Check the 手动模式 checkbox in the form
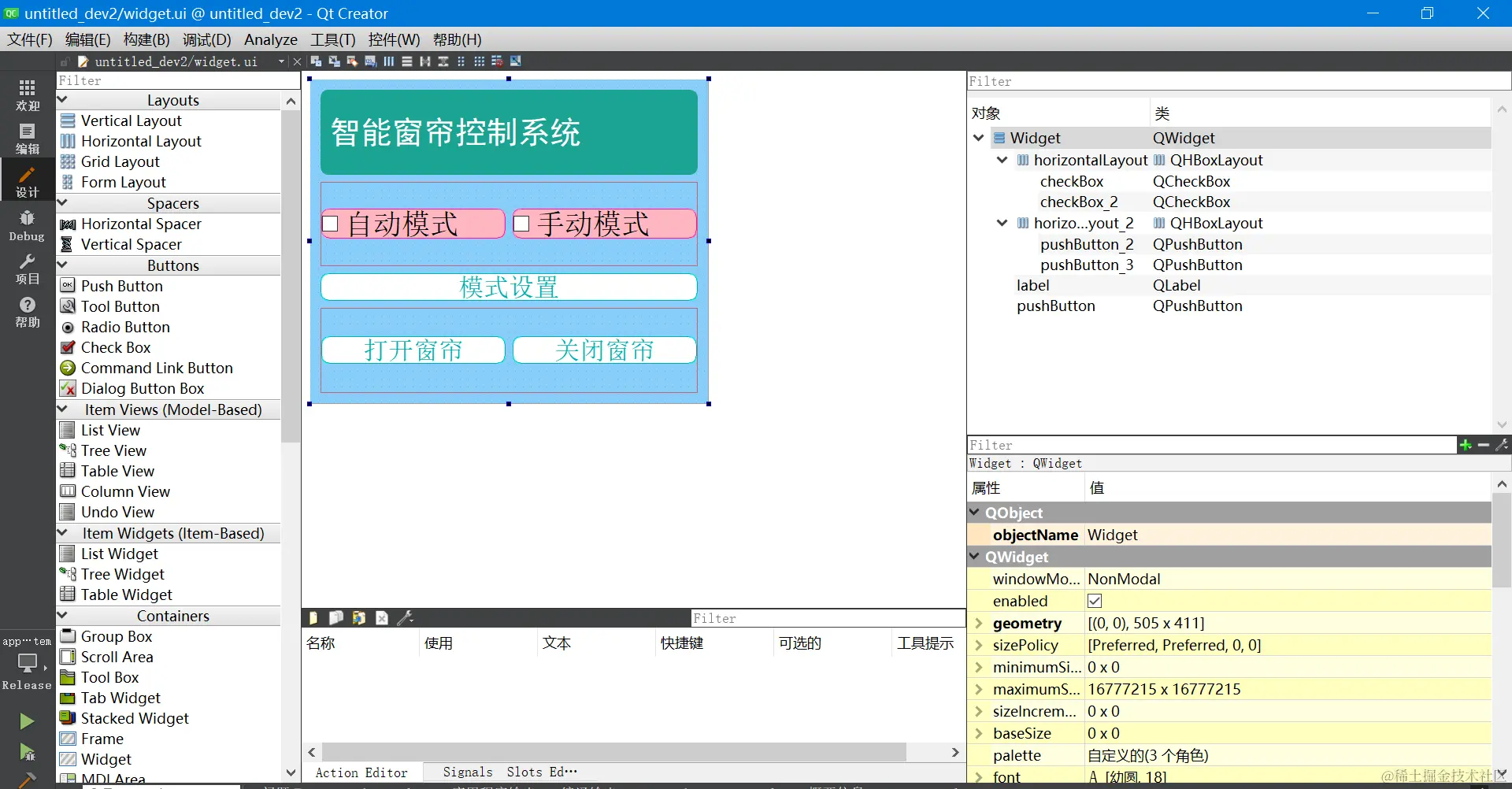 click(521, 224)
